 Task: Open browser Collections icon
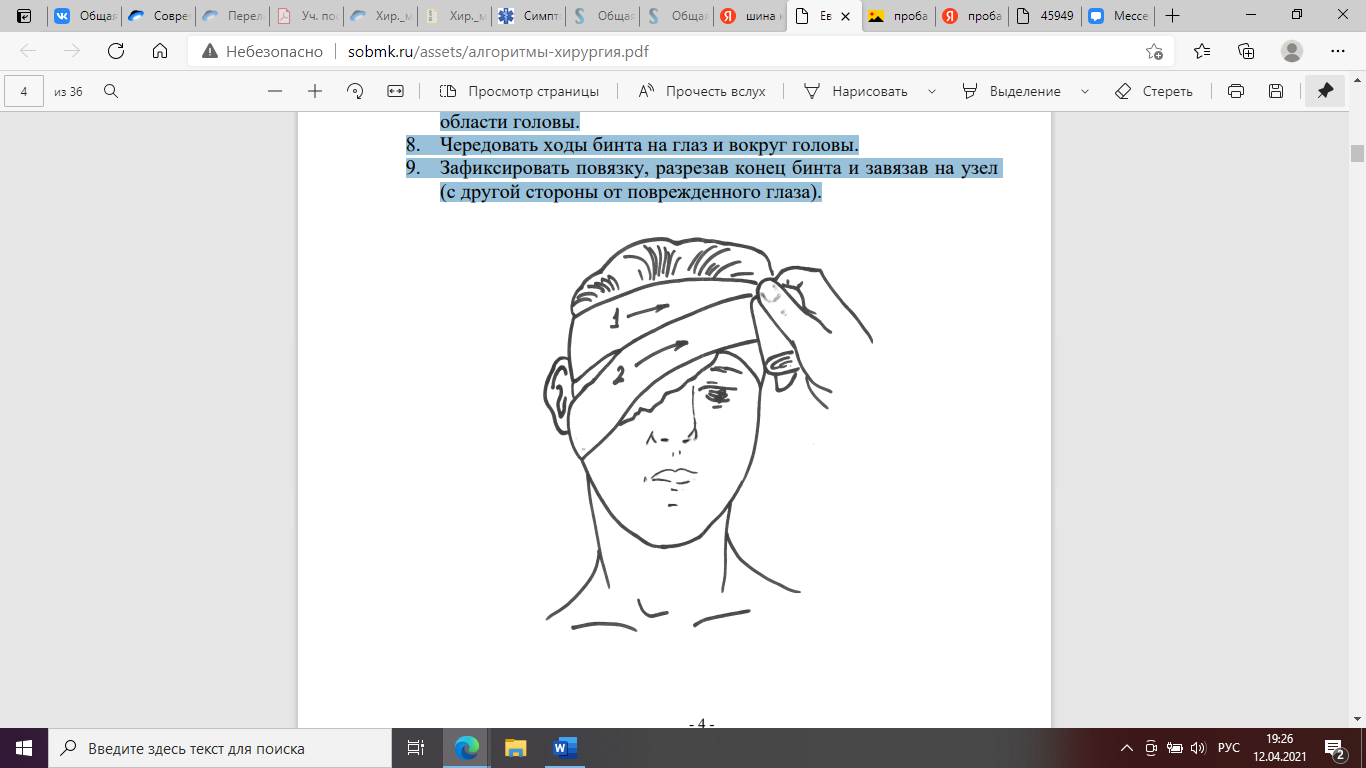(1246, 52)
